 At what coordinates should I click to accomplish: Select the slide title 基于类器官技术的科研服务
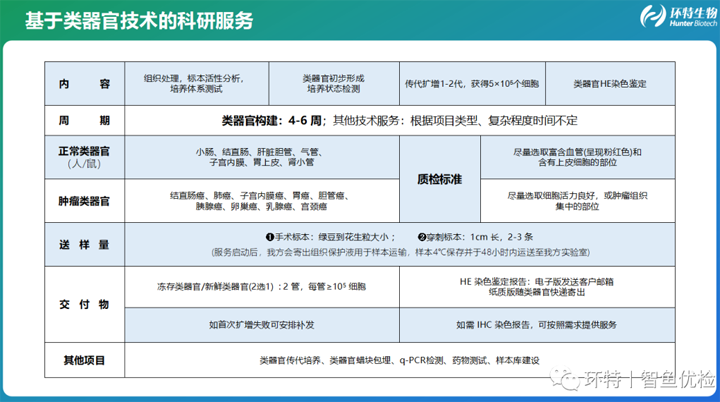[x=139, y=21]
